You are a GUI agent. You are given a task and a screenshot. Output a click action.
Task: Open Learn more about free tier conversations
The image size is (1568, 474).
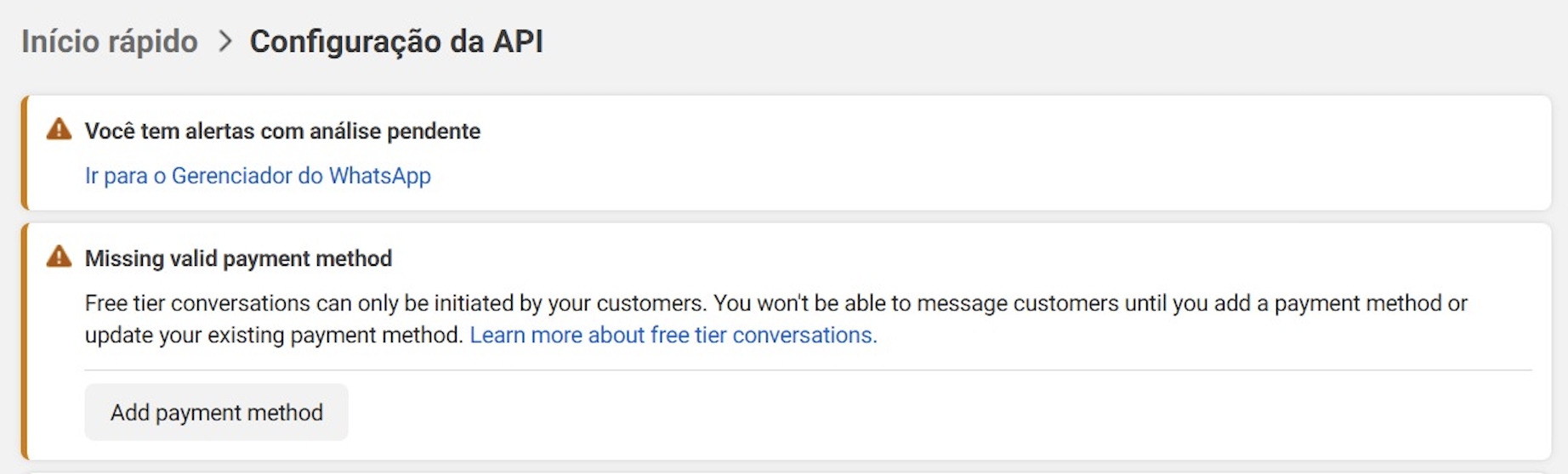(673, 336)
